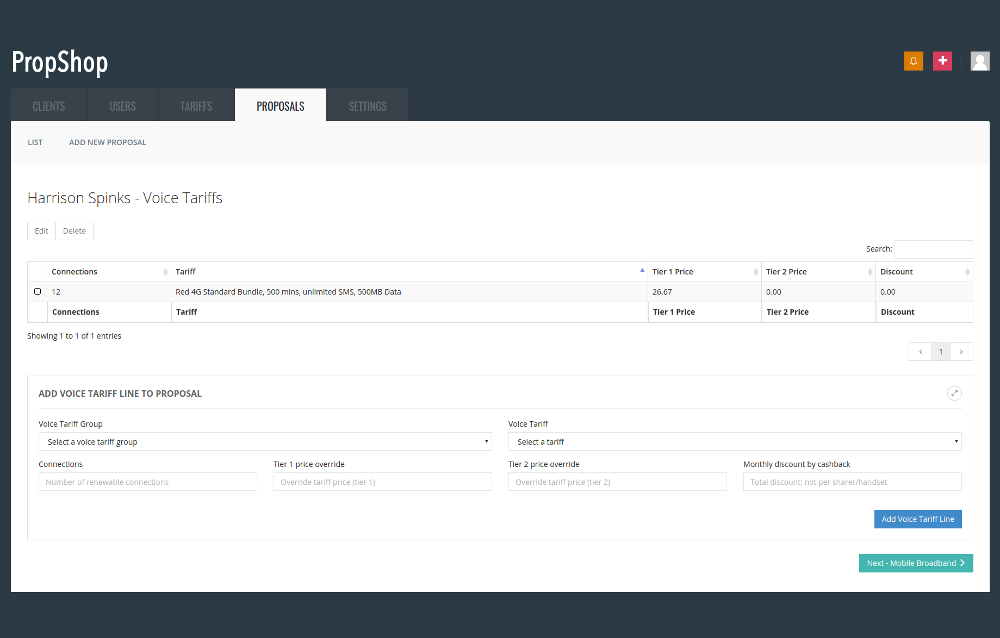Image resolution: width=1000 pixels, height=638 pixels.
Task: Click the red plus add icon
Action: tap(942, 61)
